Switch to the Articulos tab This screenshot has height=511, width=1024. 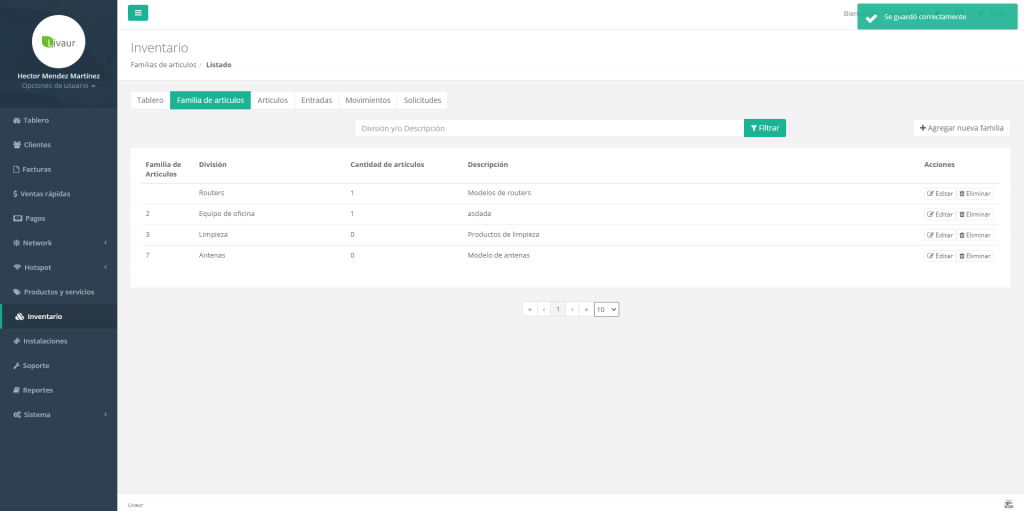[x=272, y=100]
